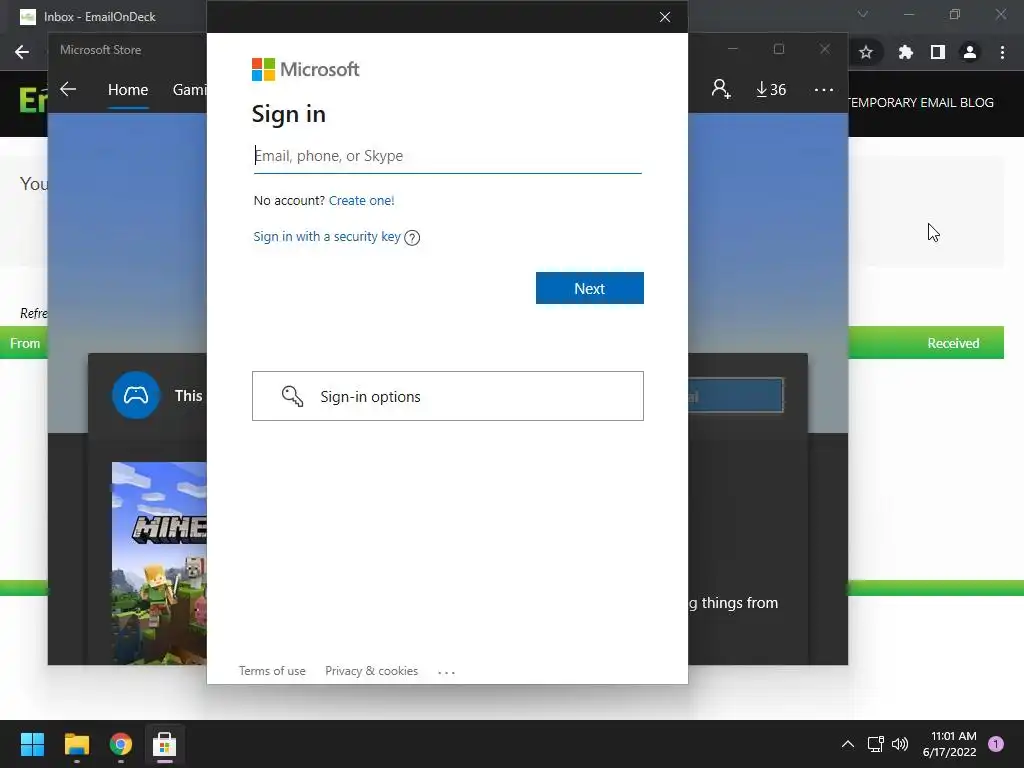This screenshot has height=768, width=1024.
Task: Open Chrome from the taskbar
Action: 121,744
